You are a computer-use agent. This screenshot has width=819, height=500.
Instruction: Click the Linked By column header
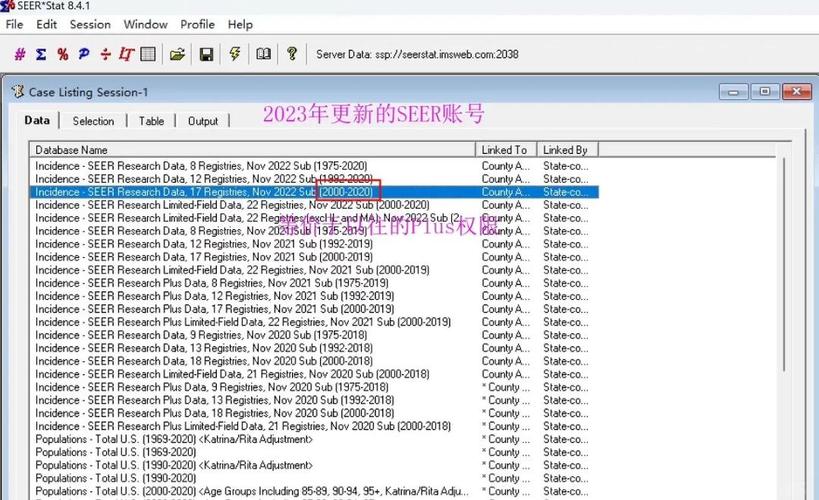567,150
